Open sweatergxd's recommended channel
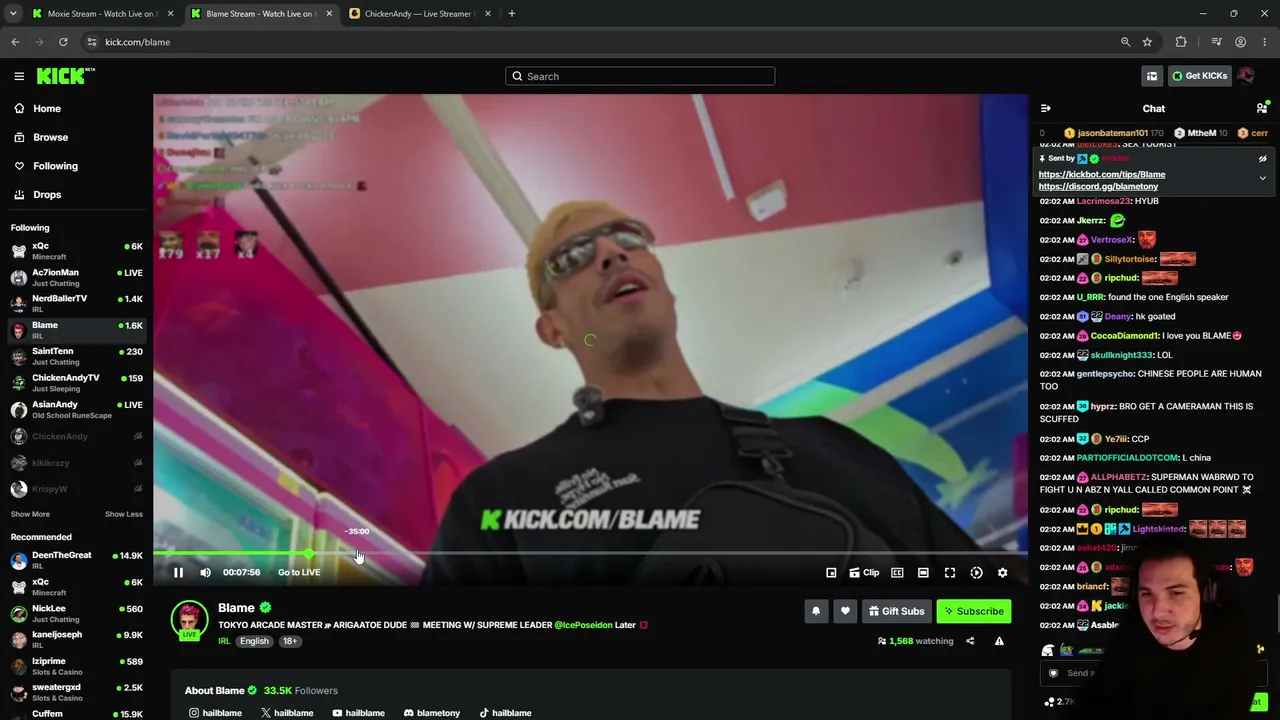The height and width of the screenshot is (720, 1280). tap(76, 691)
